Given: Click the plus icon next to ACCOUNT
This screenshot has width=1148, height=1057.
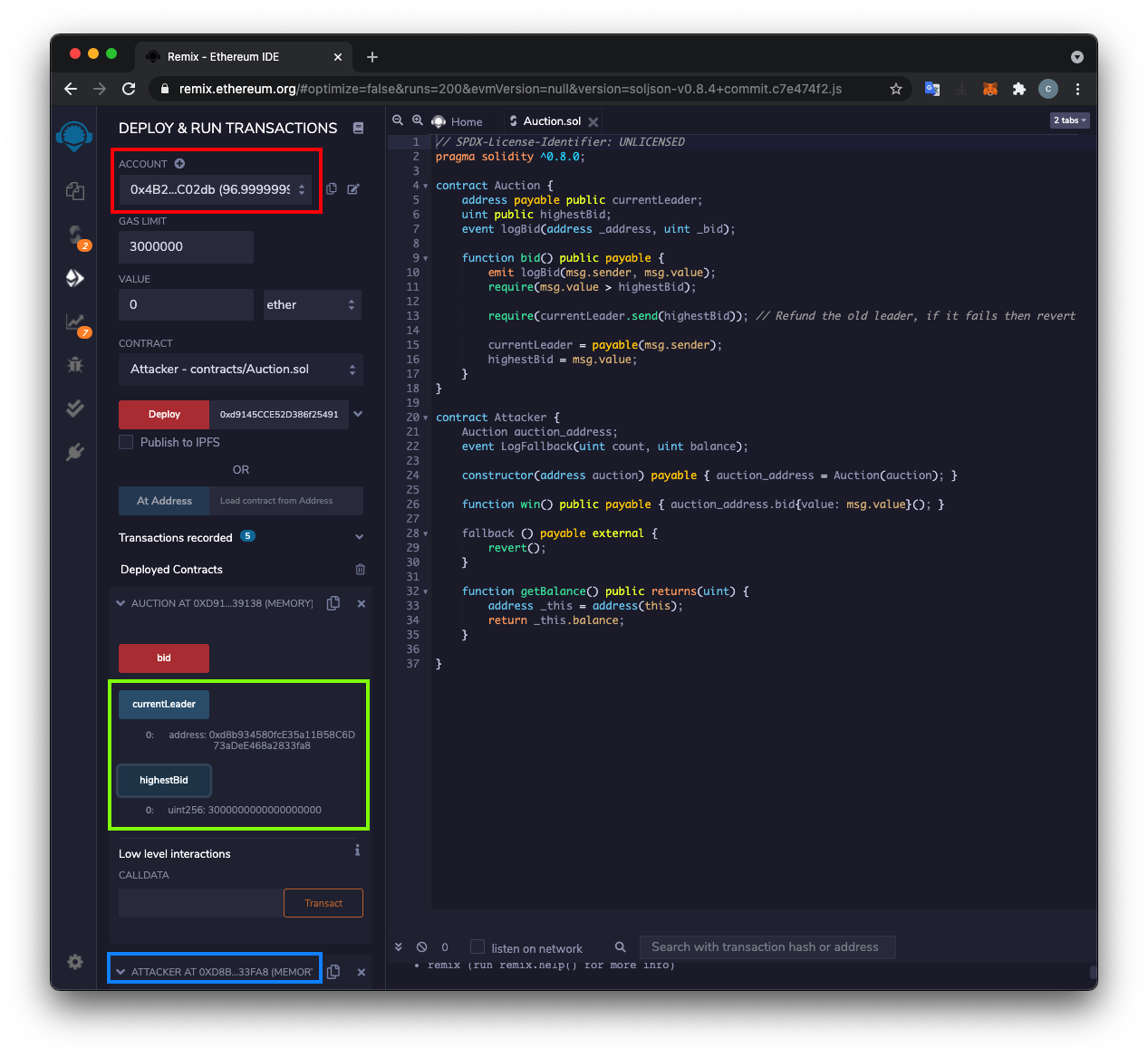Looking at the screenshot, I should point(179,164).
